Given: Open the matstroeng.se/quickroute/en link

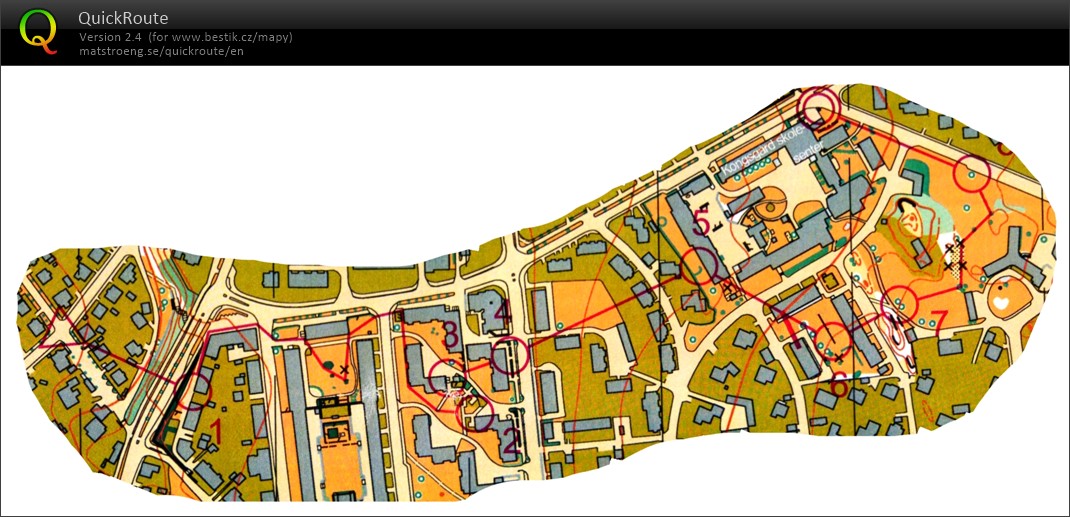Looking at the screenshot, I should click(161, 50).
